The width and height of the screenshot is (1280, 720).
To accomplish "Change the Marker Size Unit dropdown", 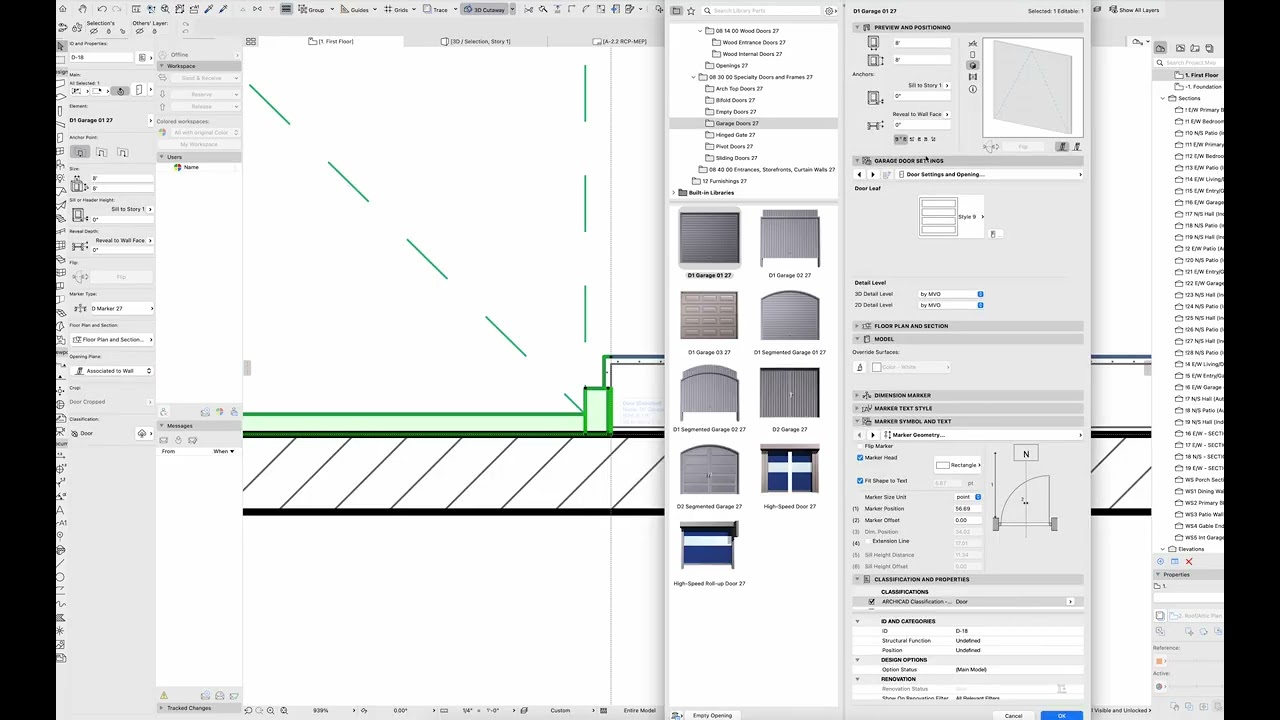I will tap(968, 497).
